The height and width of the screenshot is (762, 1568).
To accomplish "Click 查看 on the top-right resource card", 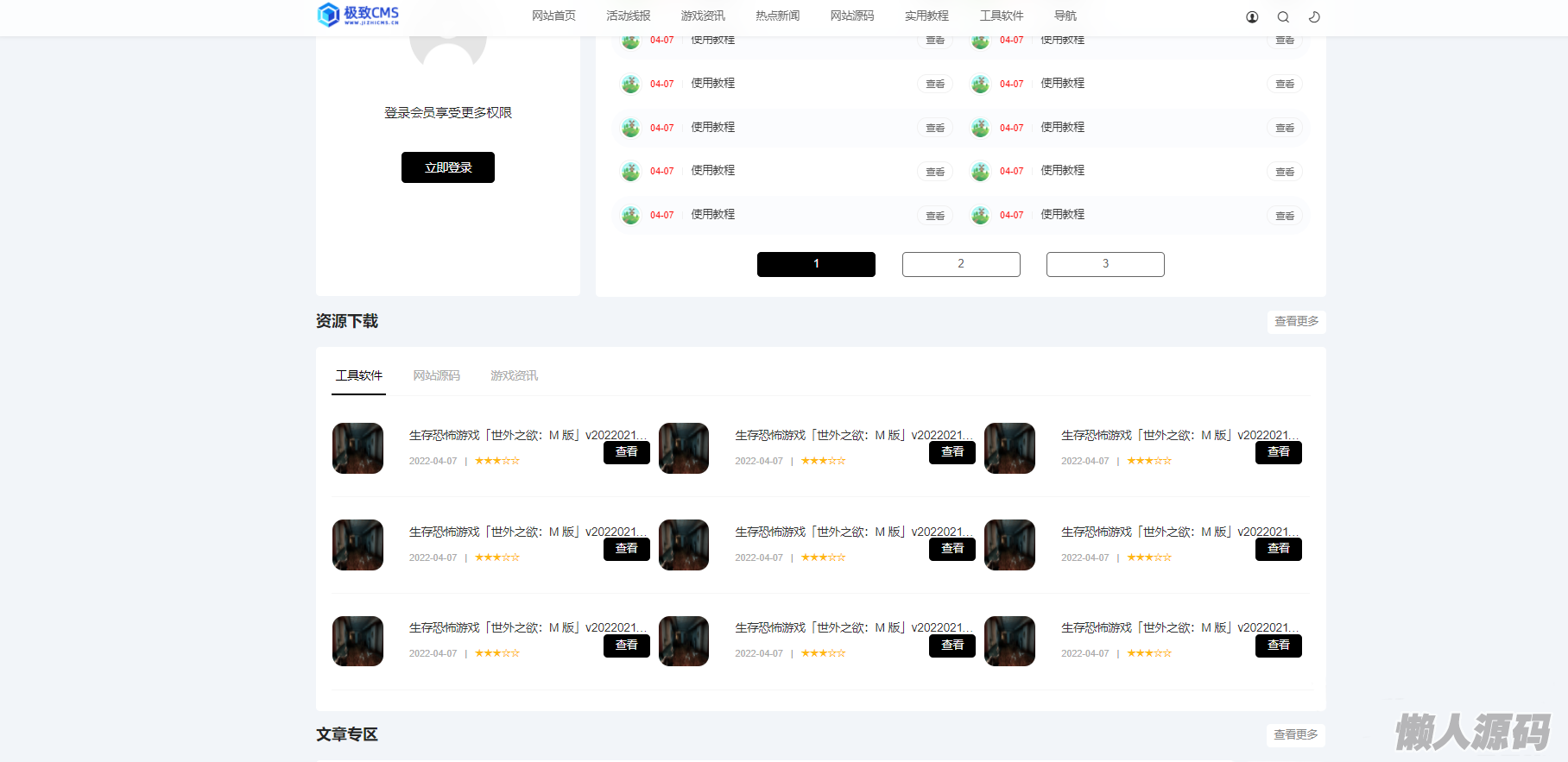I will click(x=1279, y=452).
